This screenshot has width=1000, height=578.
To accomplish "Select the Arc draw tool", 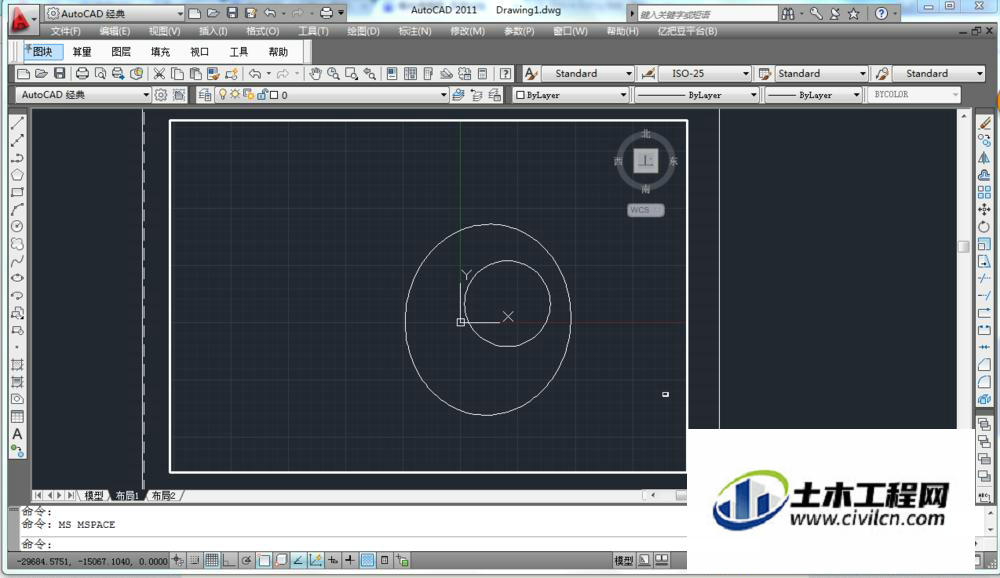I will point(17,209).
